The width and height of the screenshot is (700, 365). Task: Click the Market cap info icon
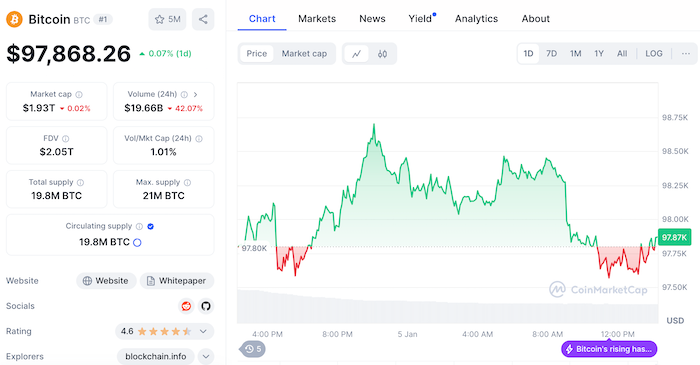click(79, 95)
